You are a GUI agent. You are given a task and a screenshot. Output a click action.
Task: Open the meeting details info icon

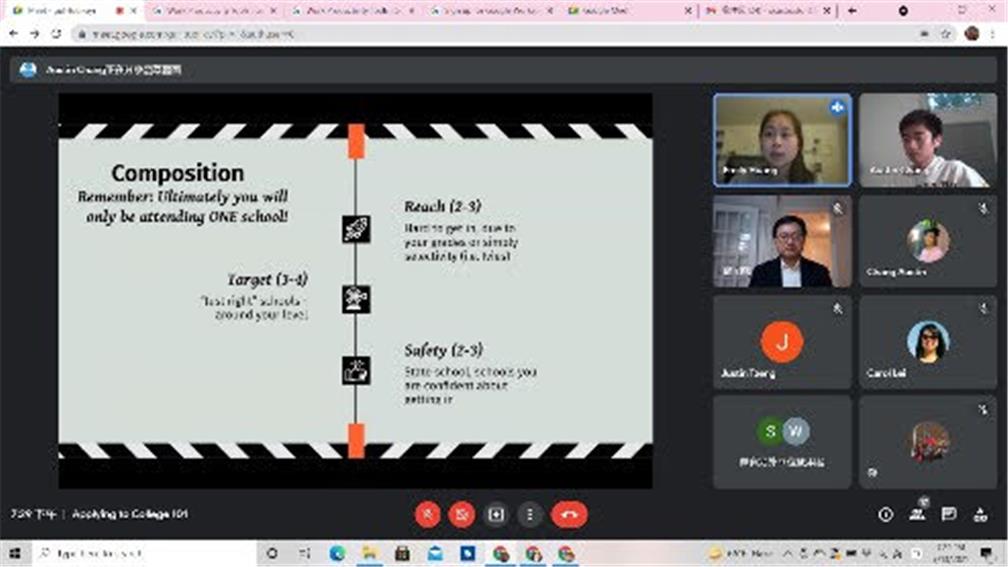point(885,514)
